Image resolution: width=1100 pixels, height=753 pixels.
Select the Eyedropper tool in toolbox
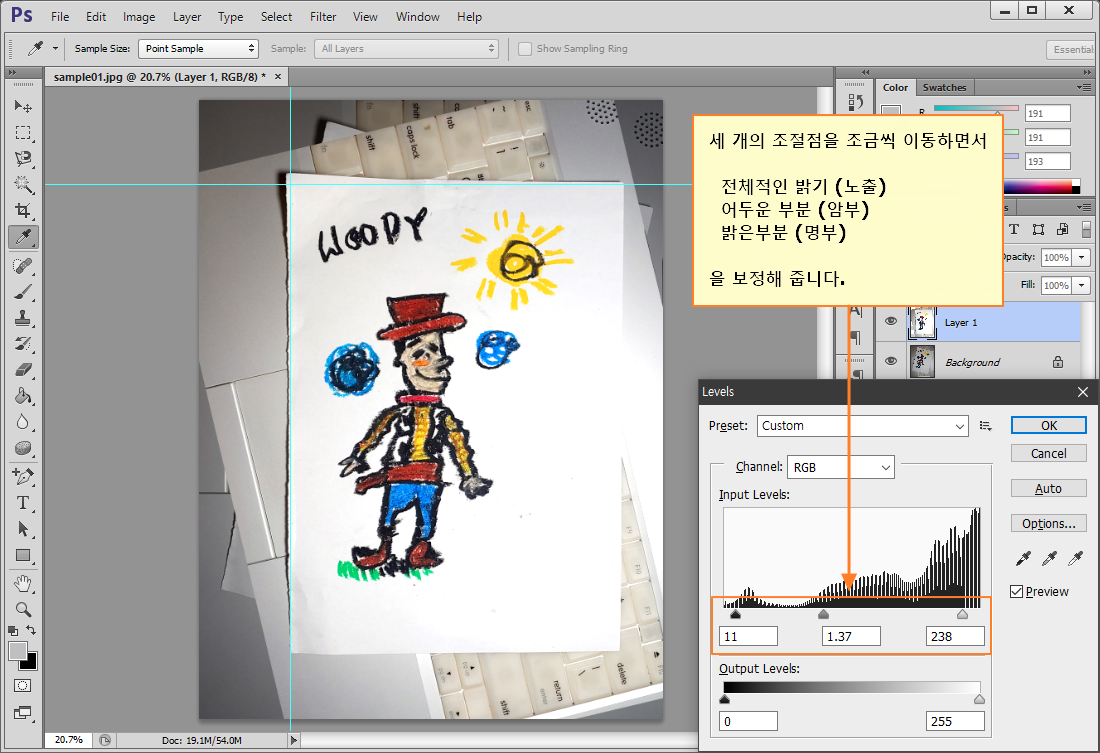point(23,237)
